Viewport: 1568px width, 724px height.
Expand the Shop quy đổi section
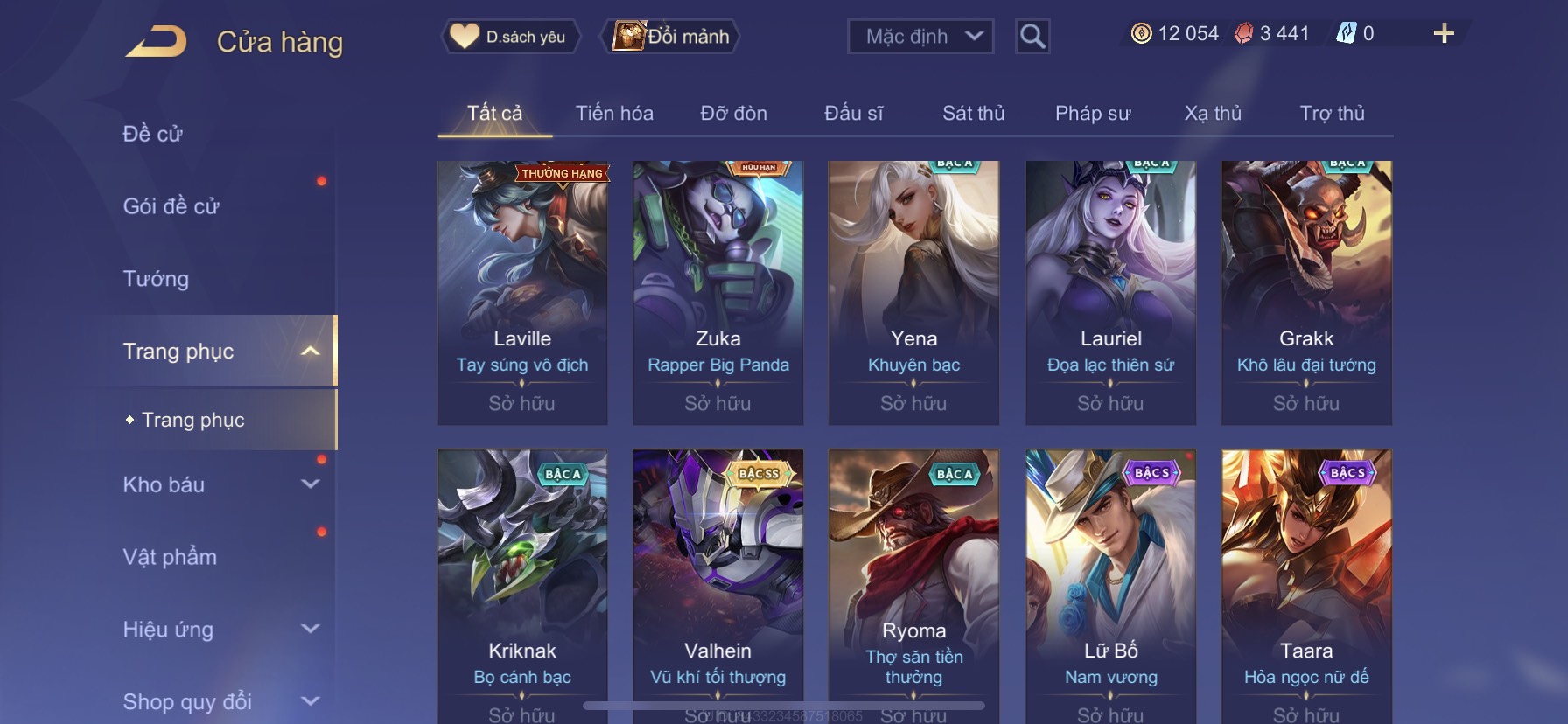[310, 701]
